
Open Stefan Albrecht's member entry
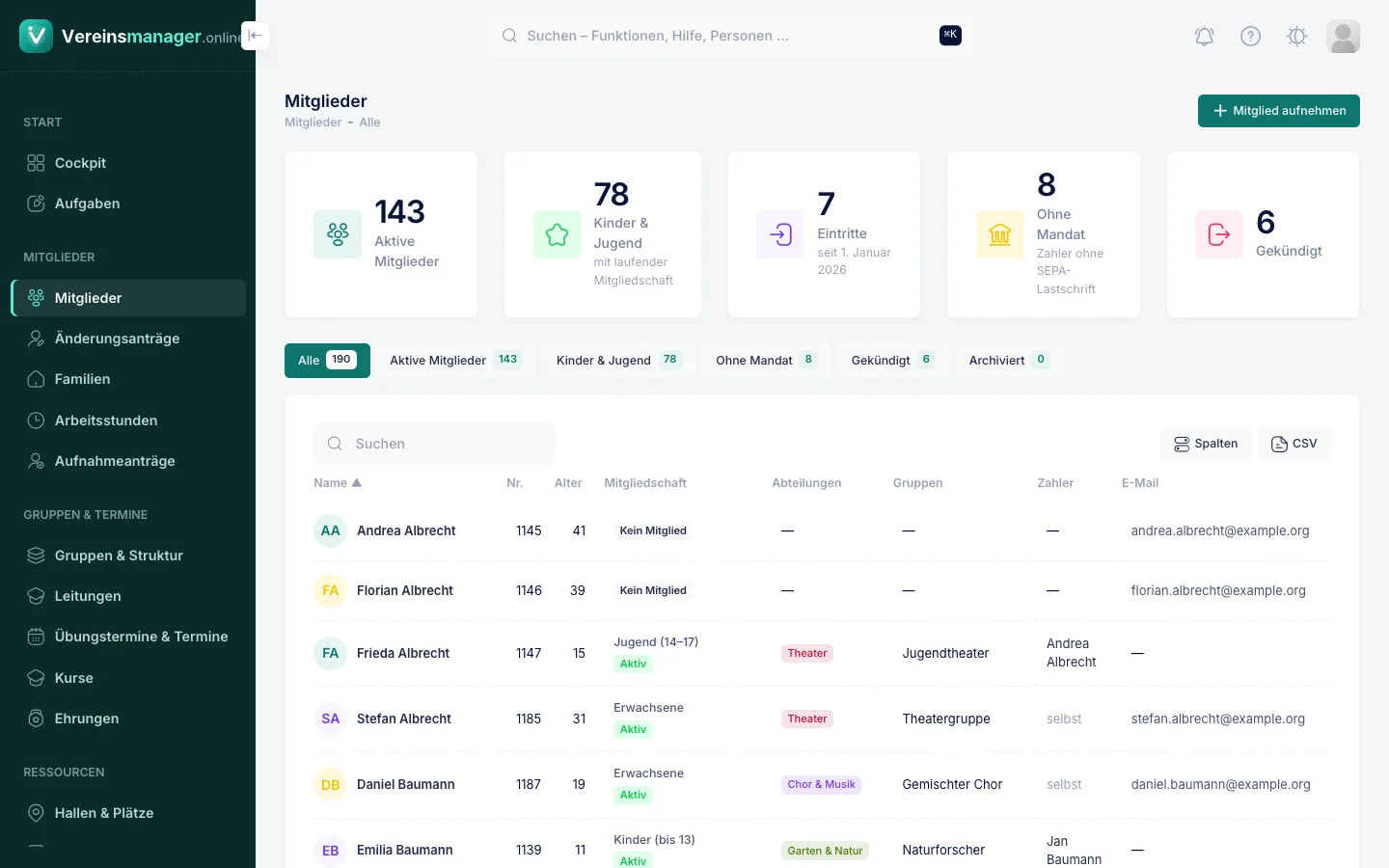pos(404,719)
